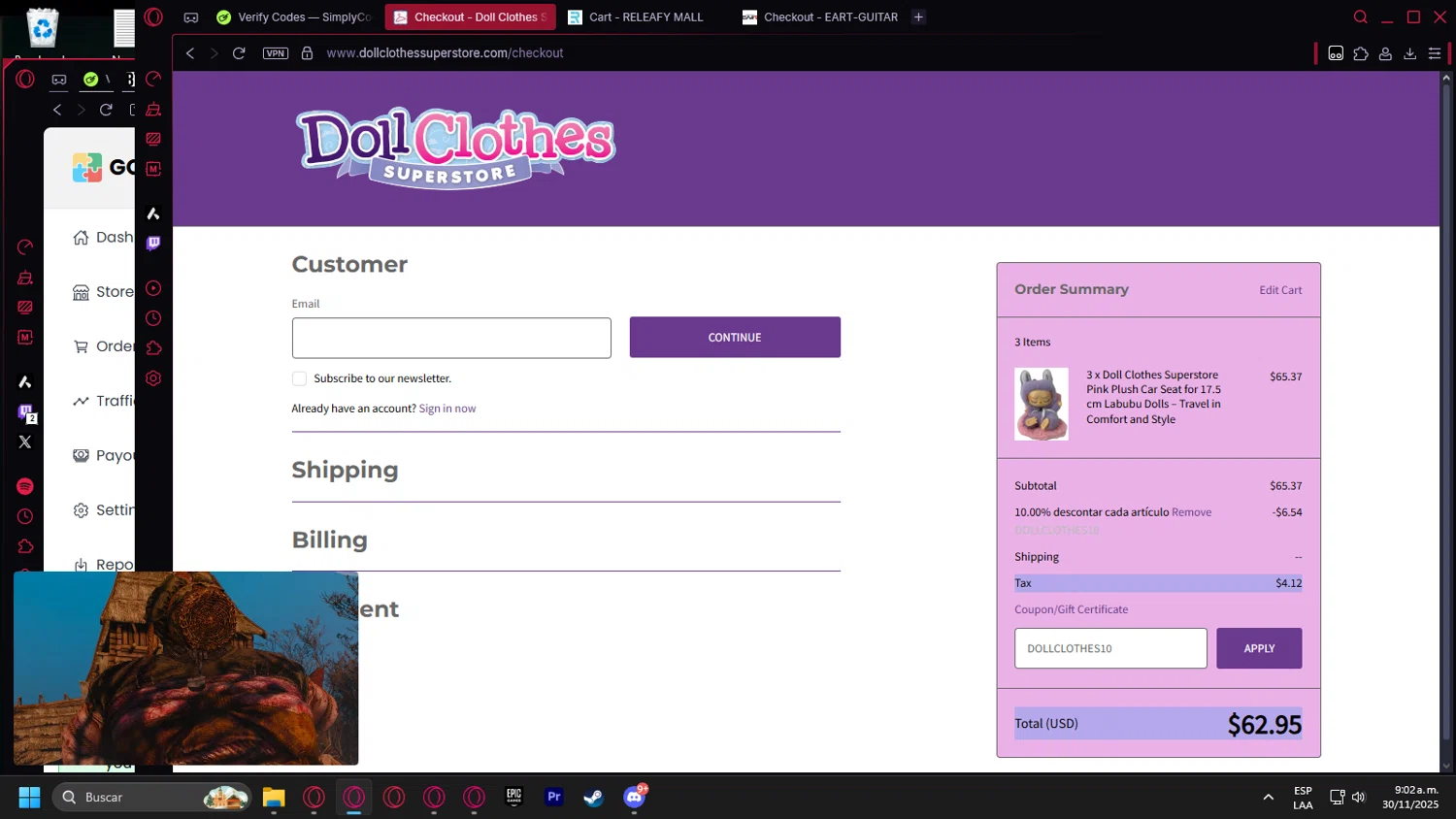Screen dimensions: 1456x819
Task: Open the tab search magnifier icon
Action: 1361,17
